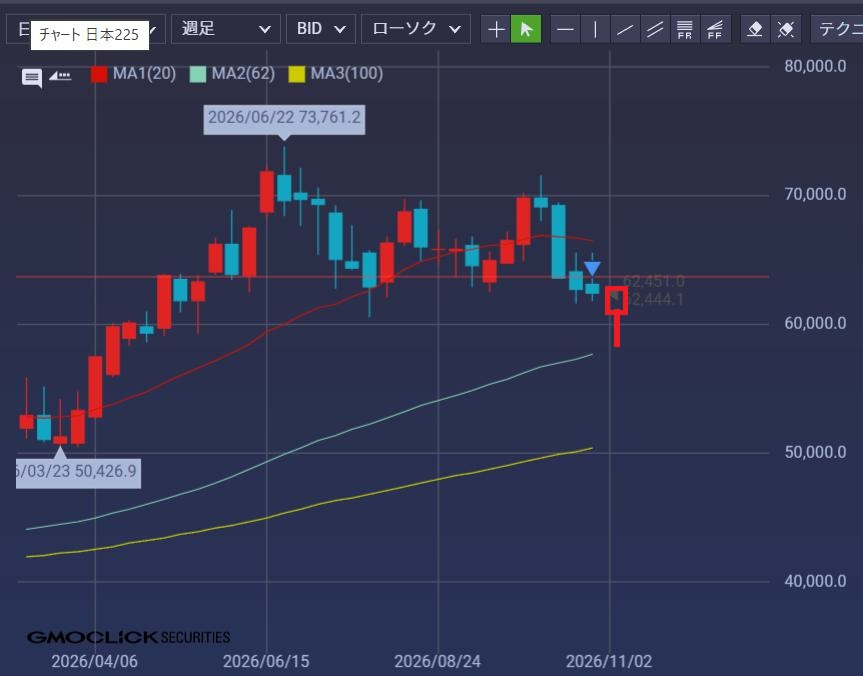Activate the green arrow pointer tool
The image size is (863, 676).
coord(526,29)
